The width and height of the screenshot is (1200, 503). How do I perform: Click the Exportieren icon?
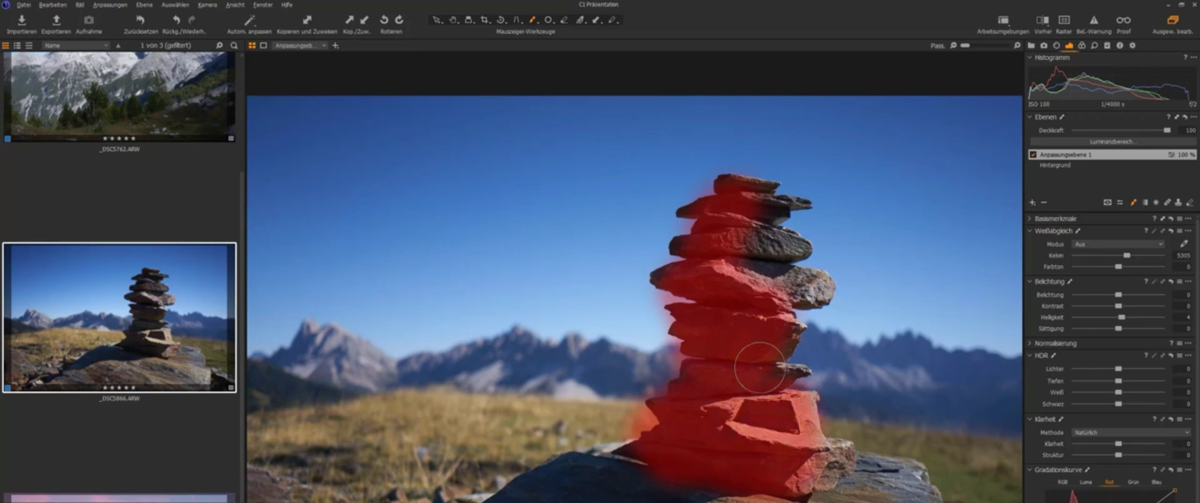[x=56, y=19]
